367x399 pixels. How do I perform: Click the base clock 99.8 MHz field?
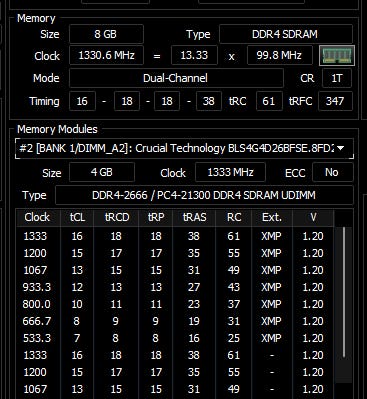point(280,55)
